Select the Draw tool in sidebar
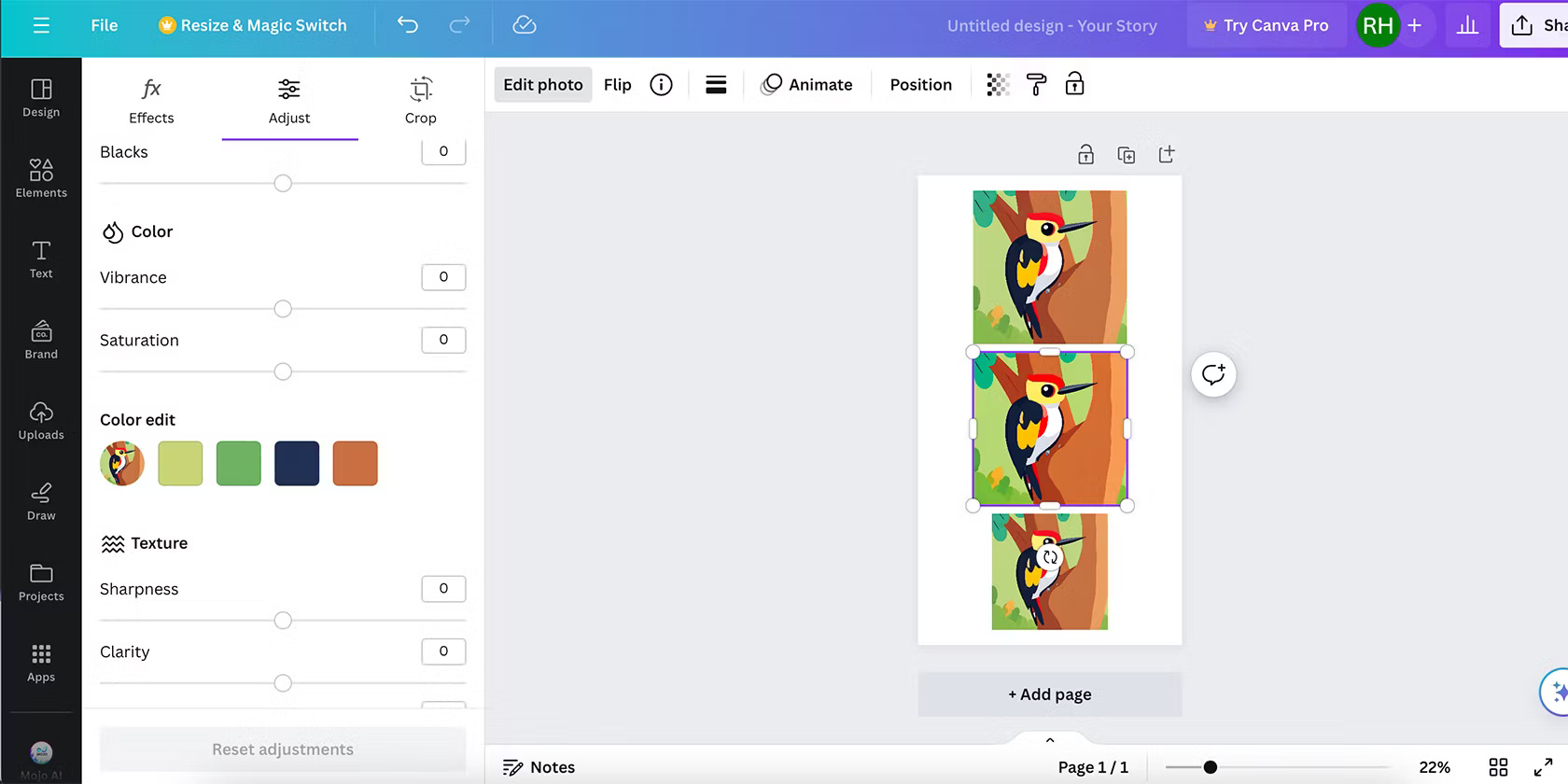 pyautogui.click(x=41, y=501)
